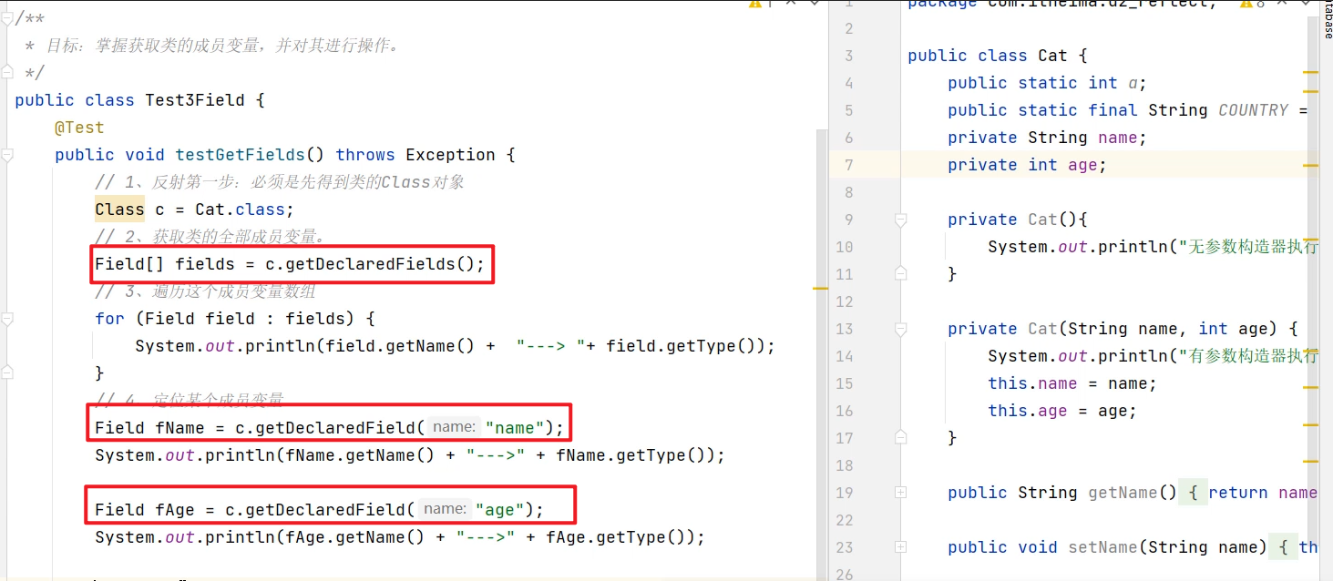
Task: Click line number 13 in Cat gutter
Action: 844,328
